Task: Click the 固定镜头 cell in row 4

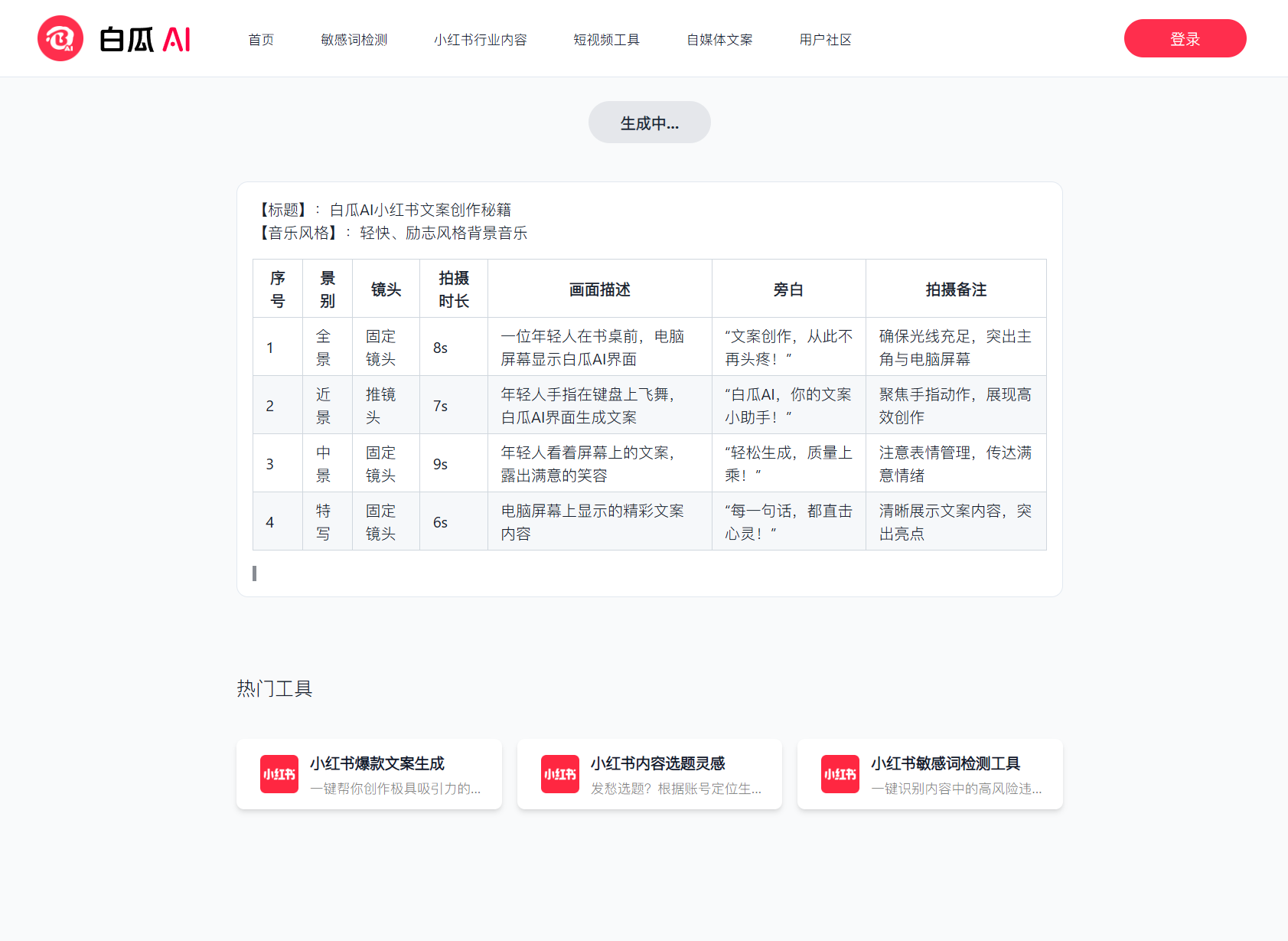Action: pos(386,522)
